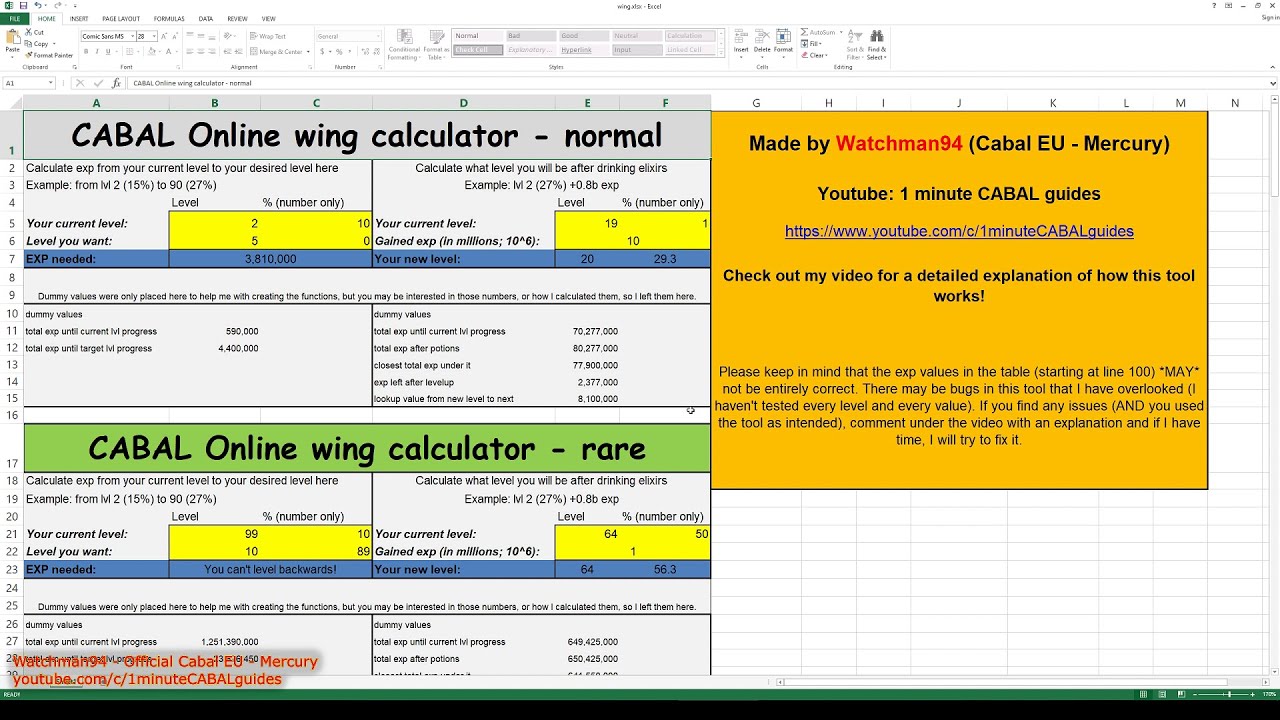The height and width of the screenshot is (720, 1280).
Task: Click the Cut scissors command
Action: 34,32
